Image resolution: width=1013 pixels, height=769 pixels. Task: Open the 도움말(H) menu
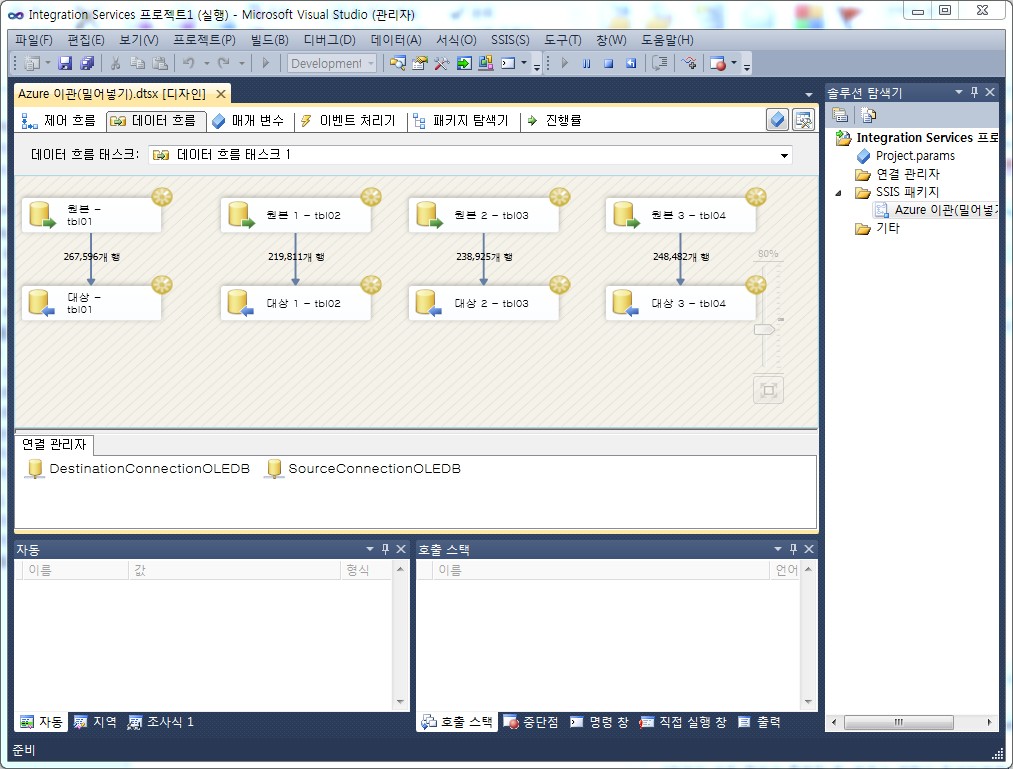click(x=667, y=40)
